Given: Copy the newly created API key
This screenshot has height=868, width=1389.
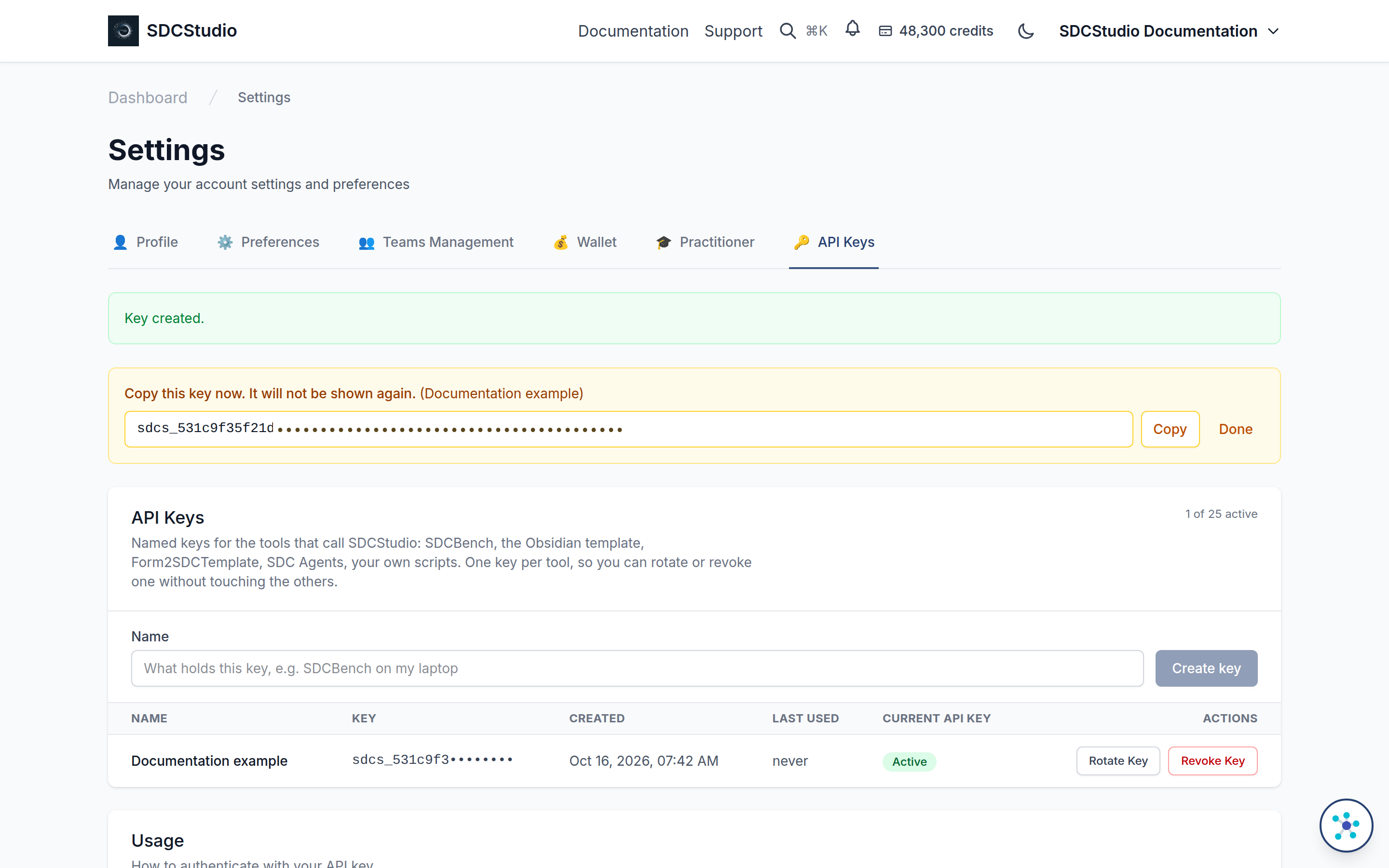Looking at the screenshot, I should [1170, 429].
